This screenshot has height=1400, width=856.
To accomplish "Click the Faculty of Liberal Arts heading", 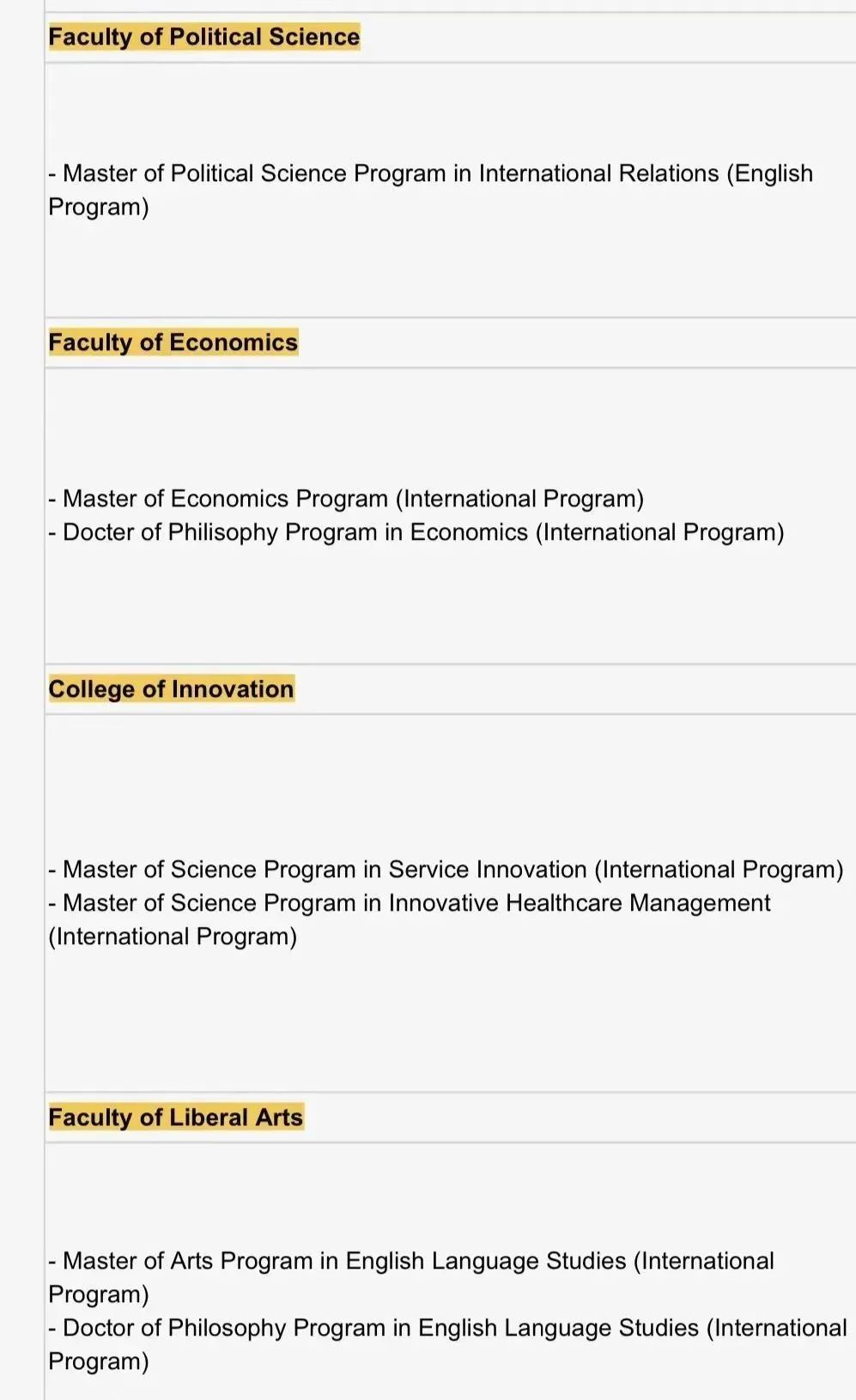I will 176,1118.
